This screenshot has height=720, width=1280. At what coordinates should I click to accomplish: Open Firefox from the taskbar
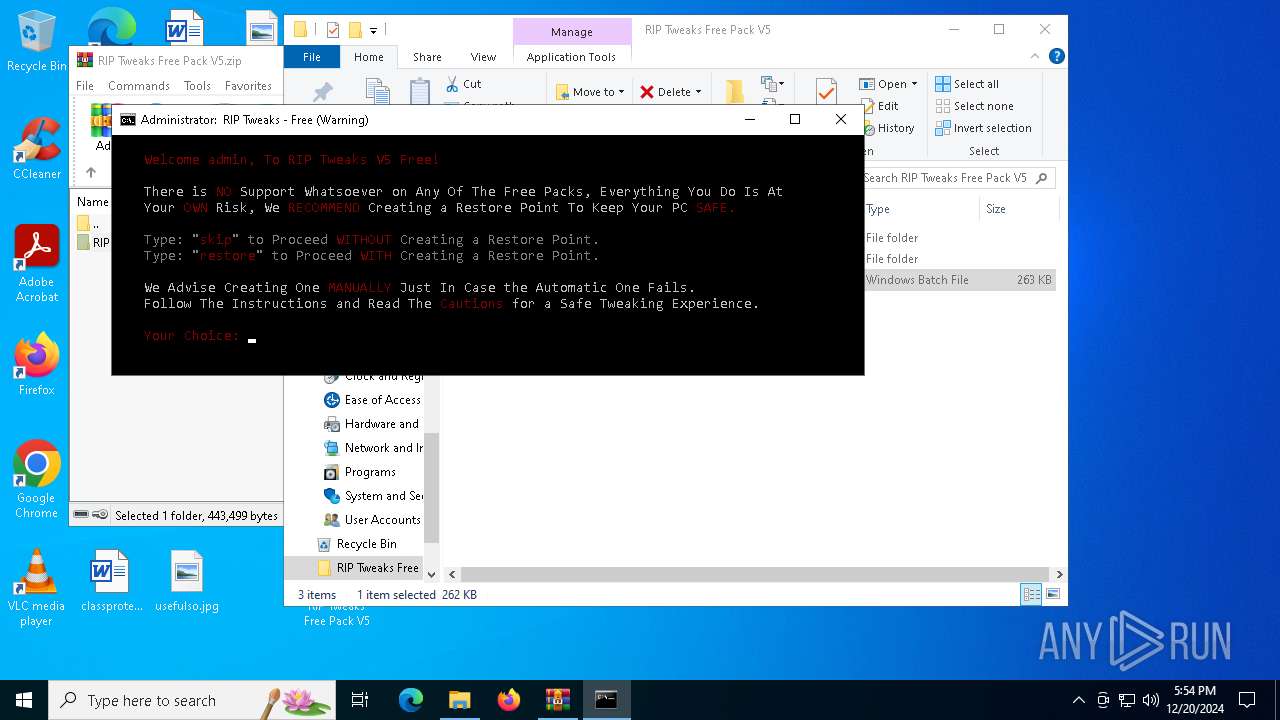pos(508,700)
